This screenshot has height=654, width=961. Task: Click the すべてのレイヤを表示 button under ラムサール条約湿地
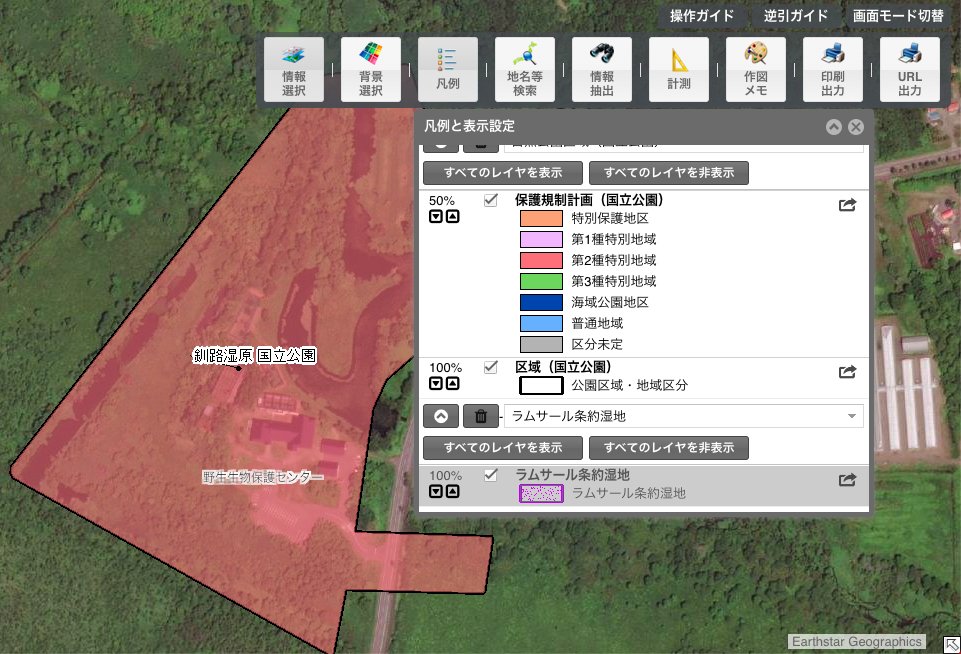pos(503,447)
